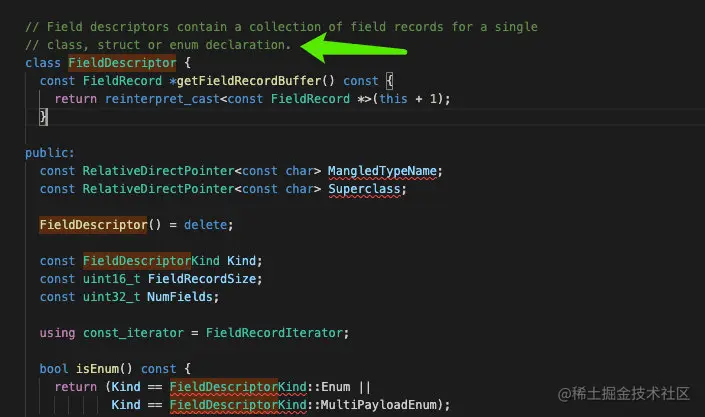Click the bool keyword

tap(54, 369)
